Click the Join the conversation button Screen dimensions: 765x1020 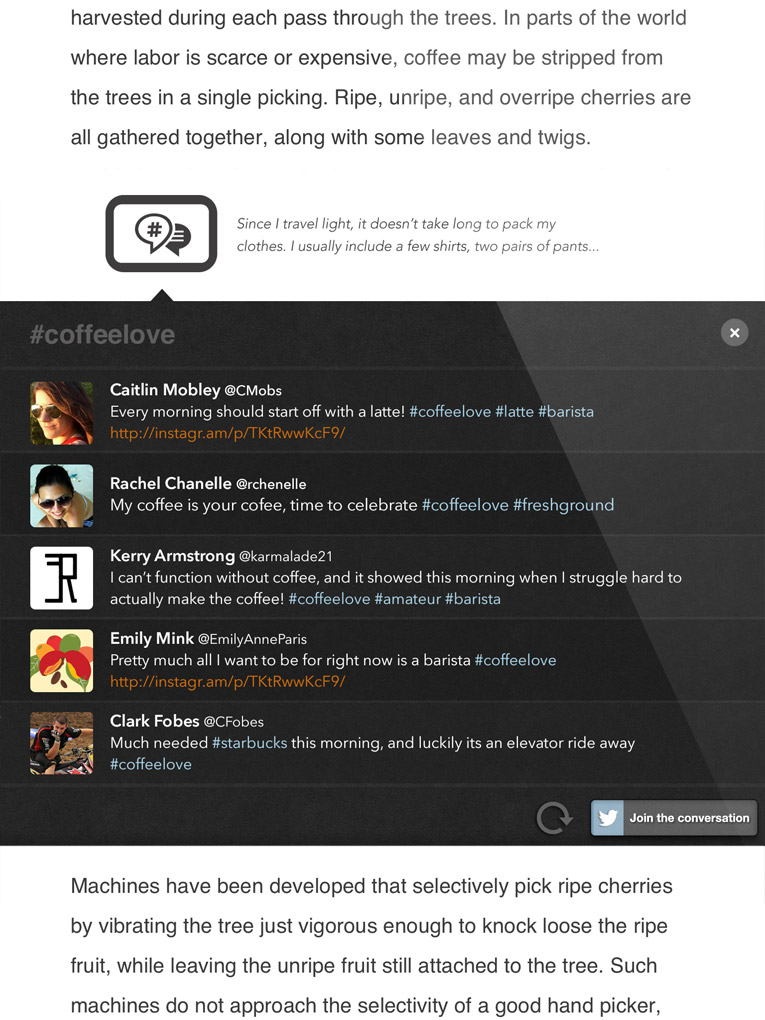tap(674, 818)
